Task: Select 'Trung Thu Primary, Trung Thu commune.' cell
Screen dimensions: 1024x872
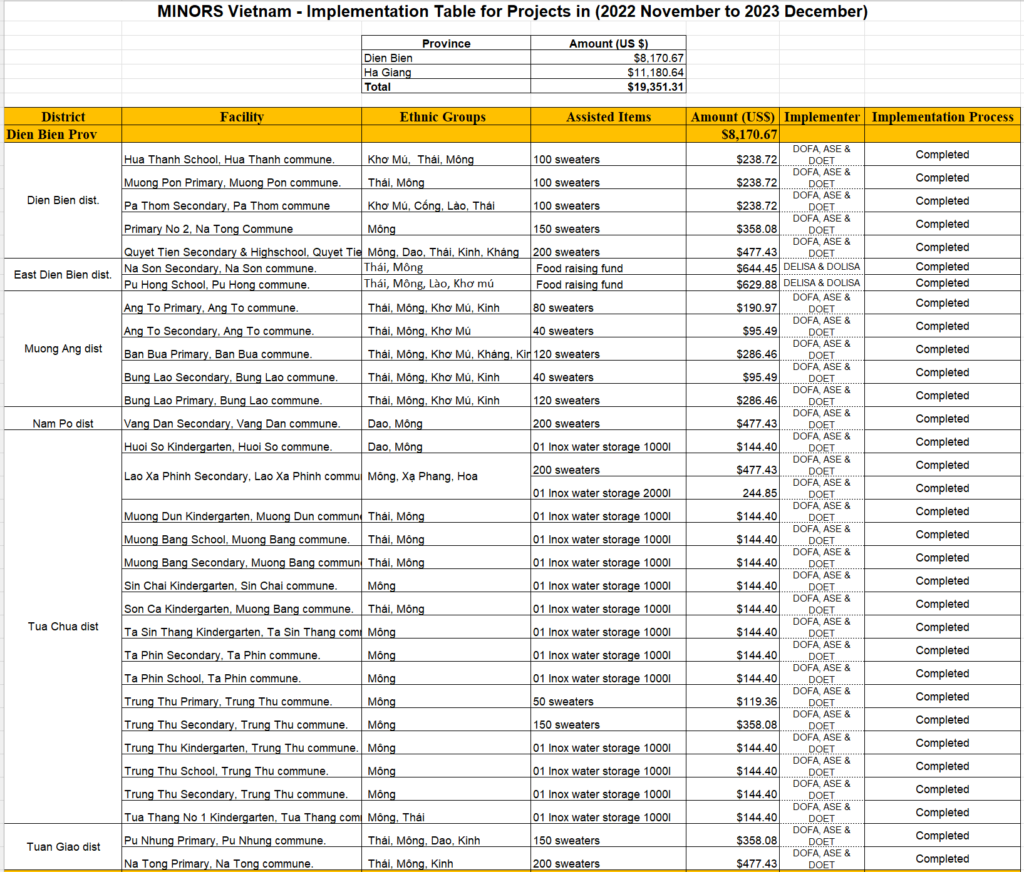Action: click(x=241, y=698)
